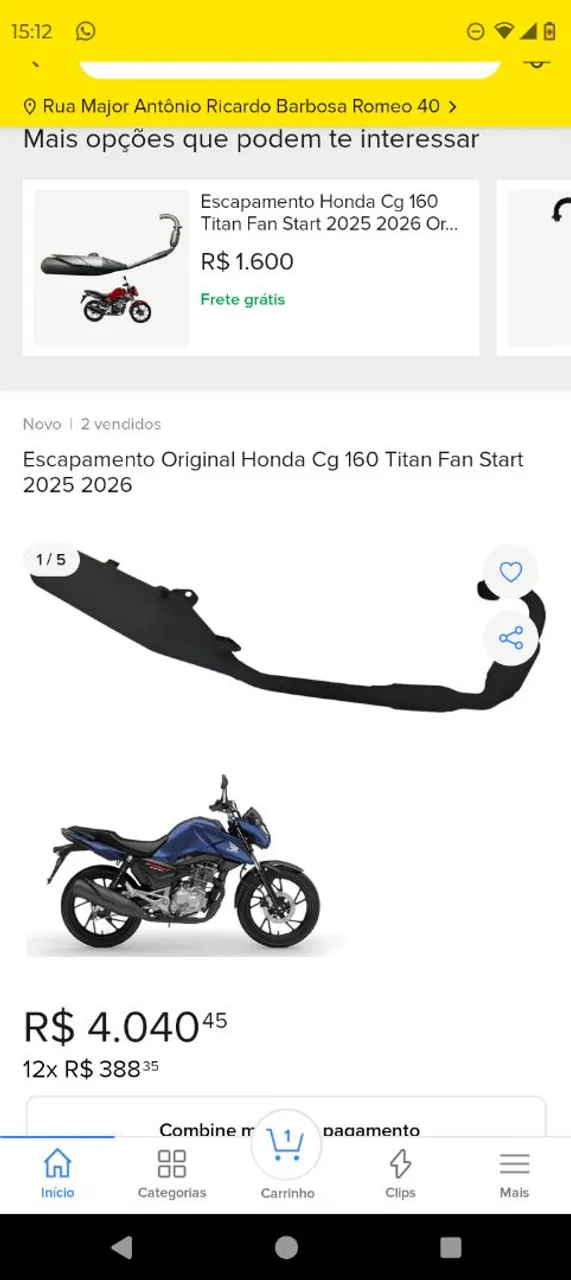Expand the delivery address chevron
Image resolution: width=571 pixels, height=1280 pixels.
[x=452, y=106]
